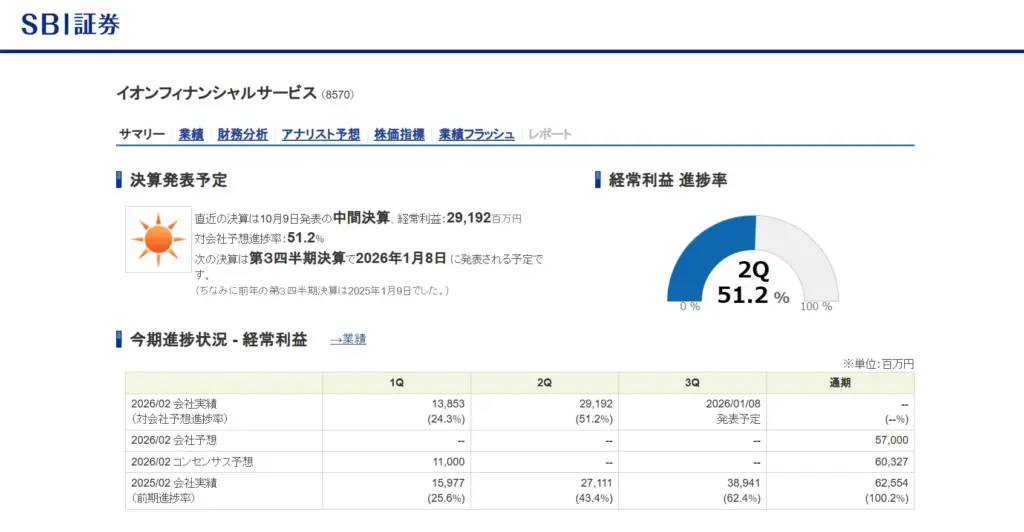Viewport: 1024px width, 532px height.
Task: Click the 通期 column header
Action: [840, 383]
